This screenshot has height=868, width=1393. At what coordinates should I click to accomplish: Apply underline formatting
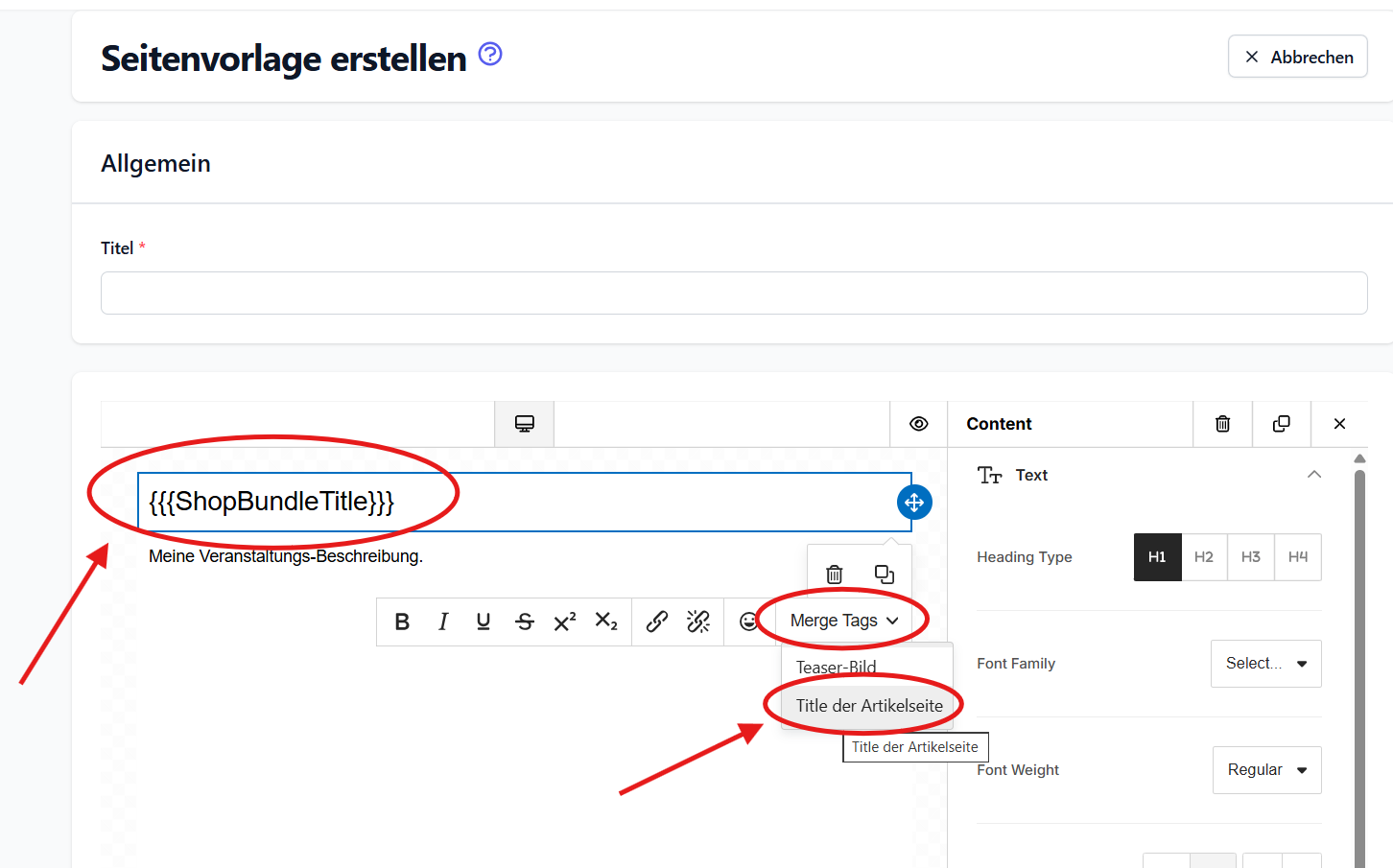(484, 622)
